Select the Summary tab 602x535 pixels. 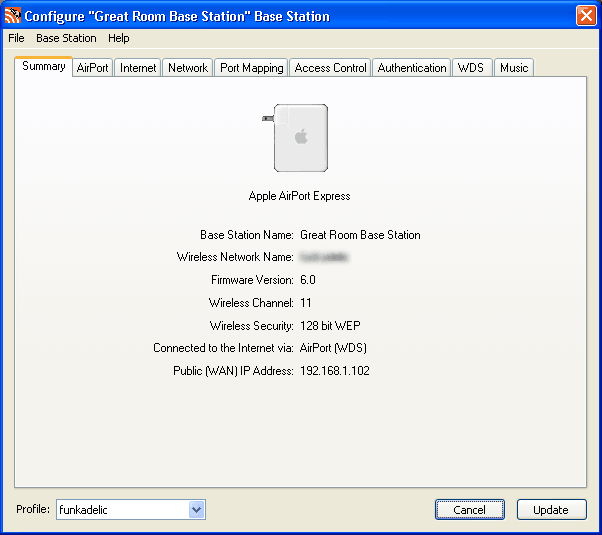pyautogui.click(x=43, y=67)
